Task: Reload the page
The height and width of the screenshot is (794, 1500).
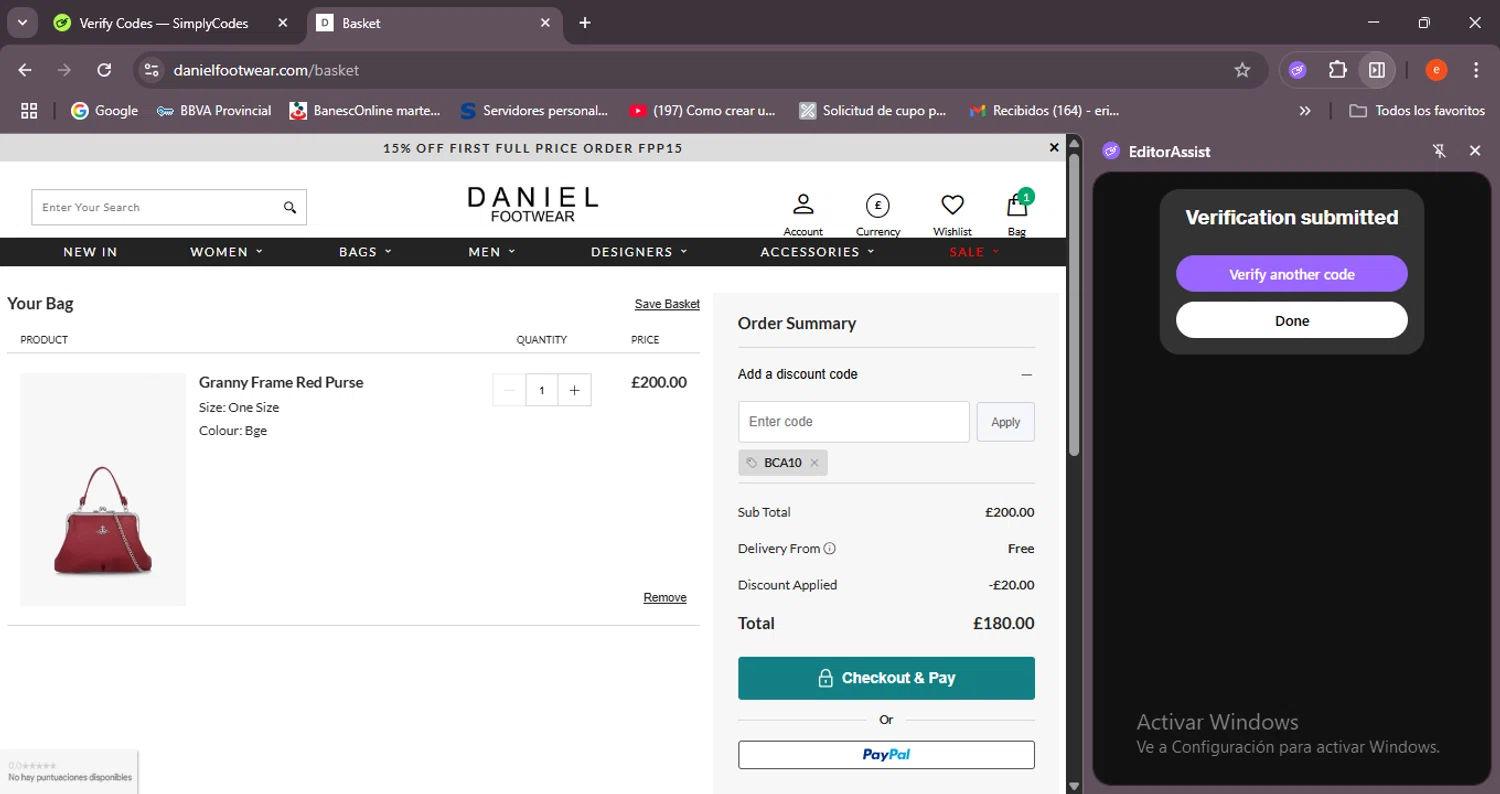Action: [104, 70]
